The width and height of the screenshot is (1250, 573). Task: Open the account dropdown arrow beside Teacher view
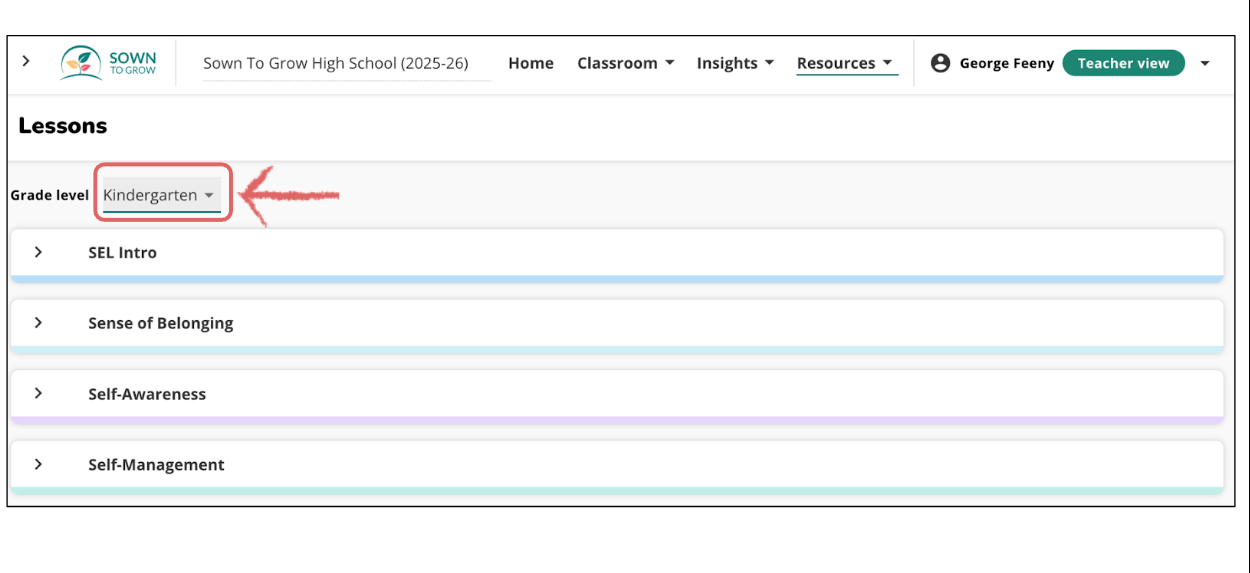(1205, 63)
